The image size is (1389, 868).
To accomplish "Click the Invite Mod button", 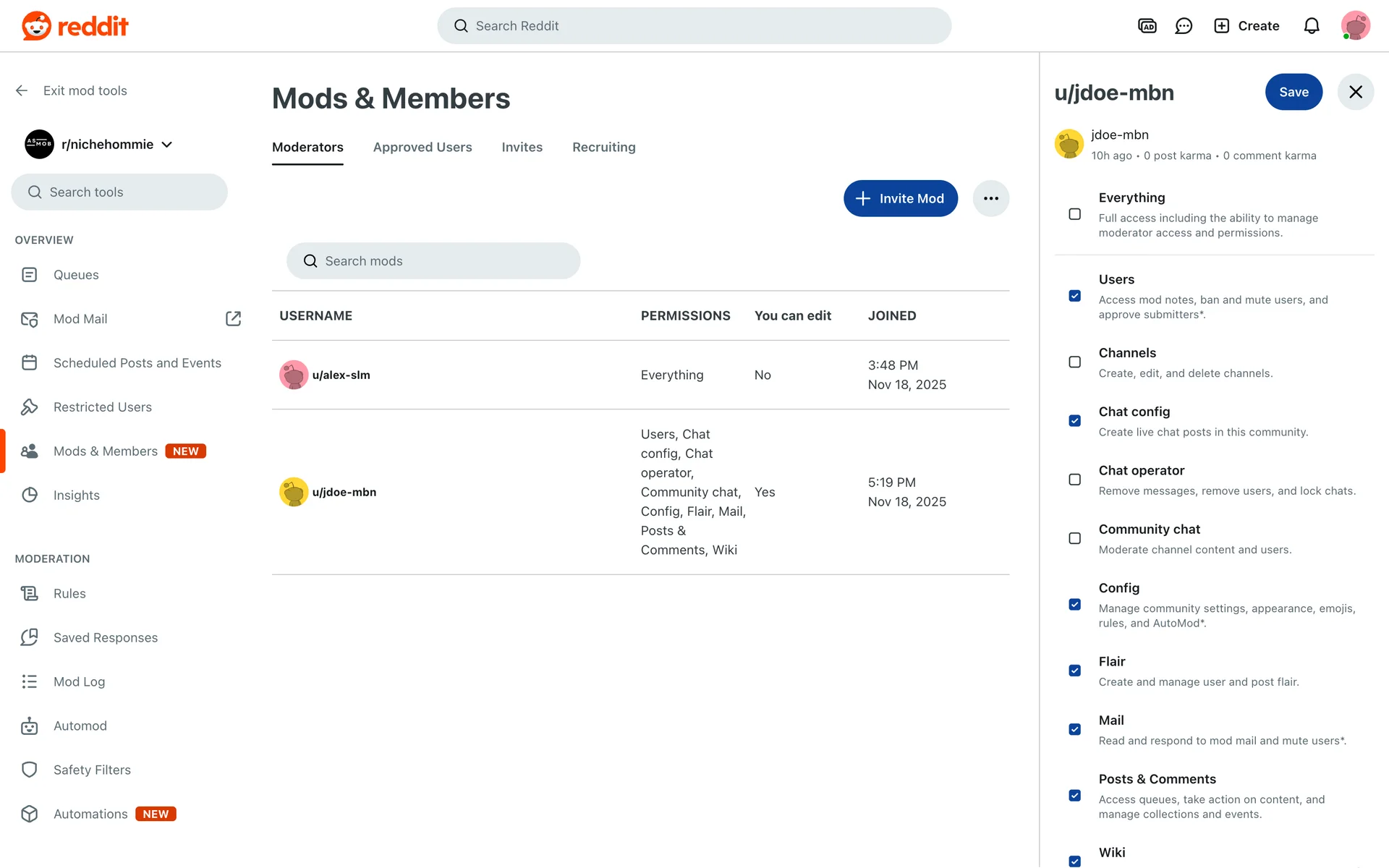I will [900, 198].
